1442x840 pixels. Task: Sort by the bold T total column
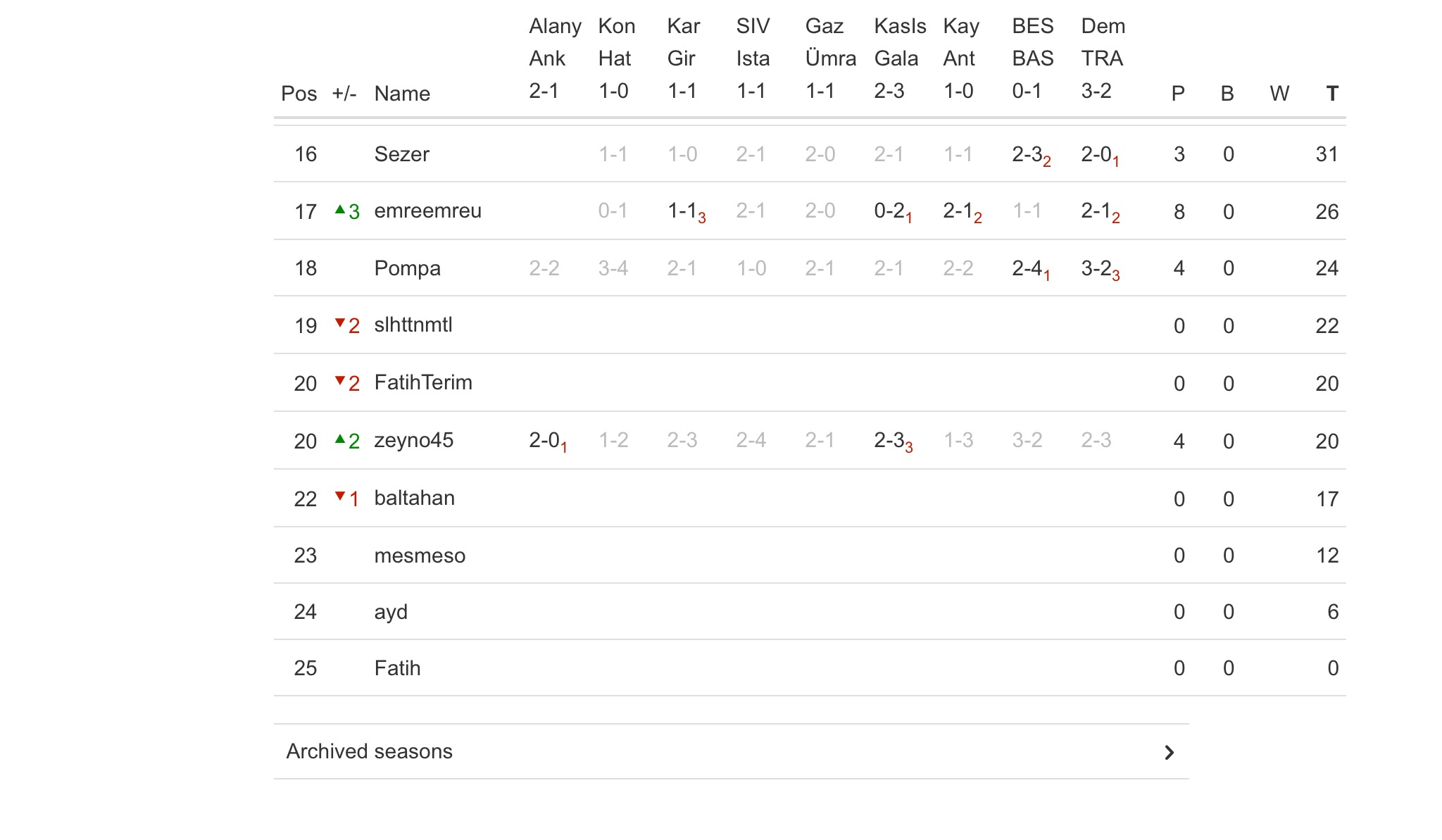(1331, 94)
